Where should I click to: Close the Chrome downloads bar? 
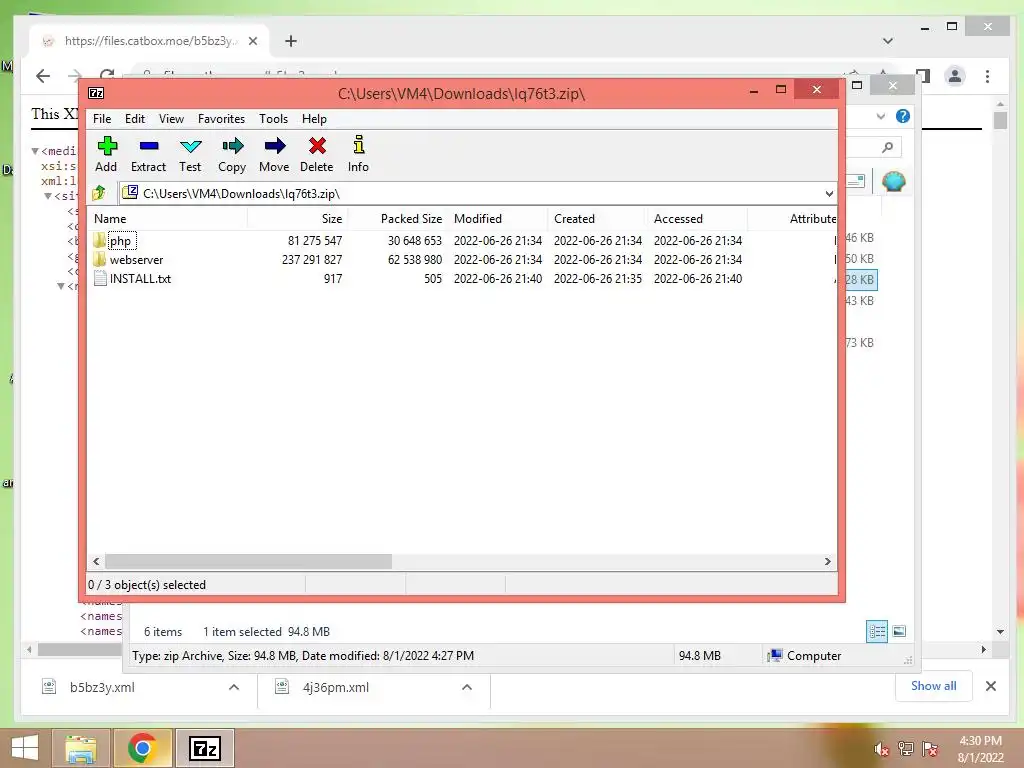coord(991,686)
